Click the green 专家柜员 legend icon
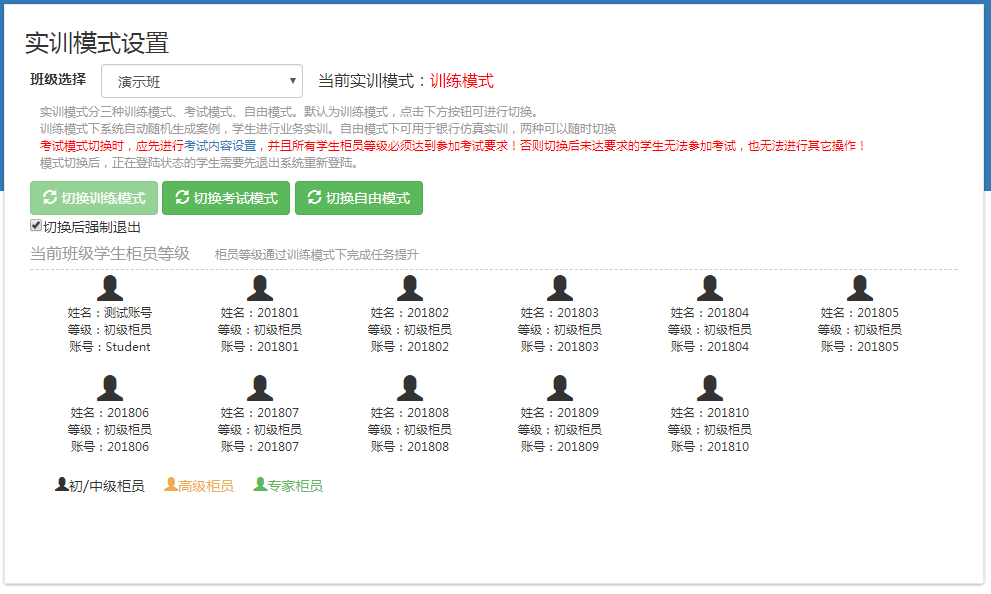The width and height of the screenshot is (991, 594). 260,485
